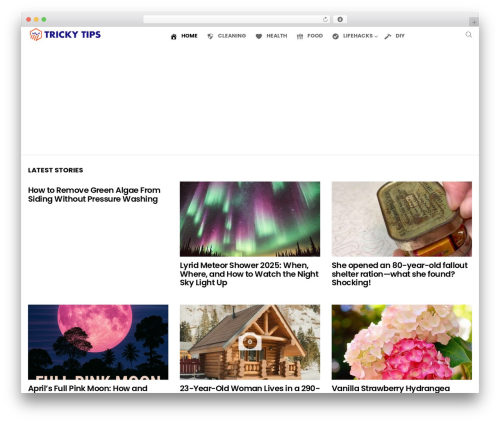Open April's Full Pink Moon article
Screen dimensions: 500x423
(x=88, y=388)
